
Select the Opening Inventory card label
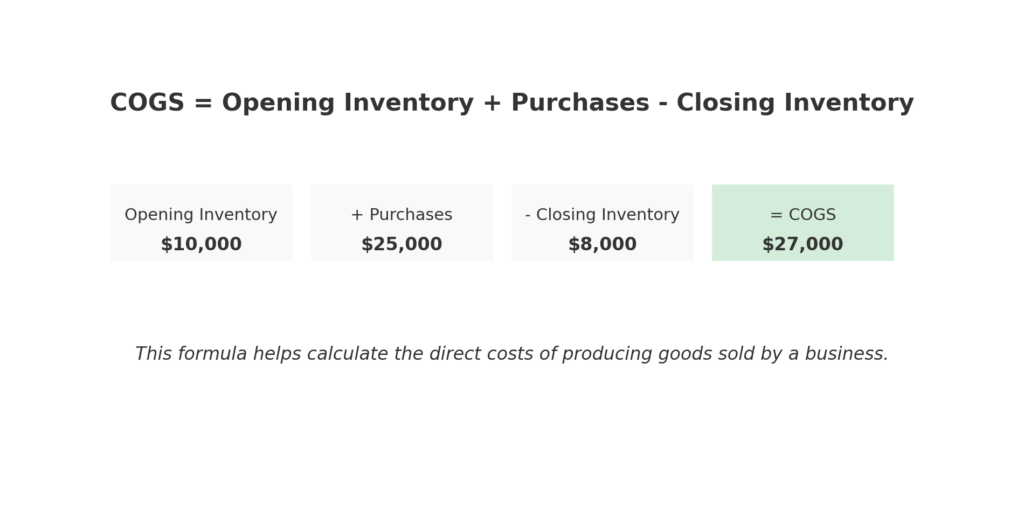click(x=201, y=215)
